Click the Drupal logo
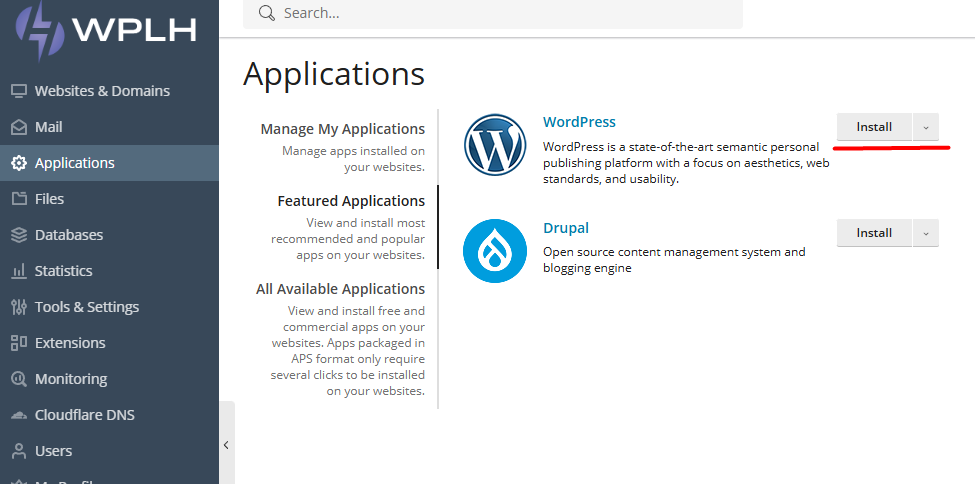 point(495,251)
